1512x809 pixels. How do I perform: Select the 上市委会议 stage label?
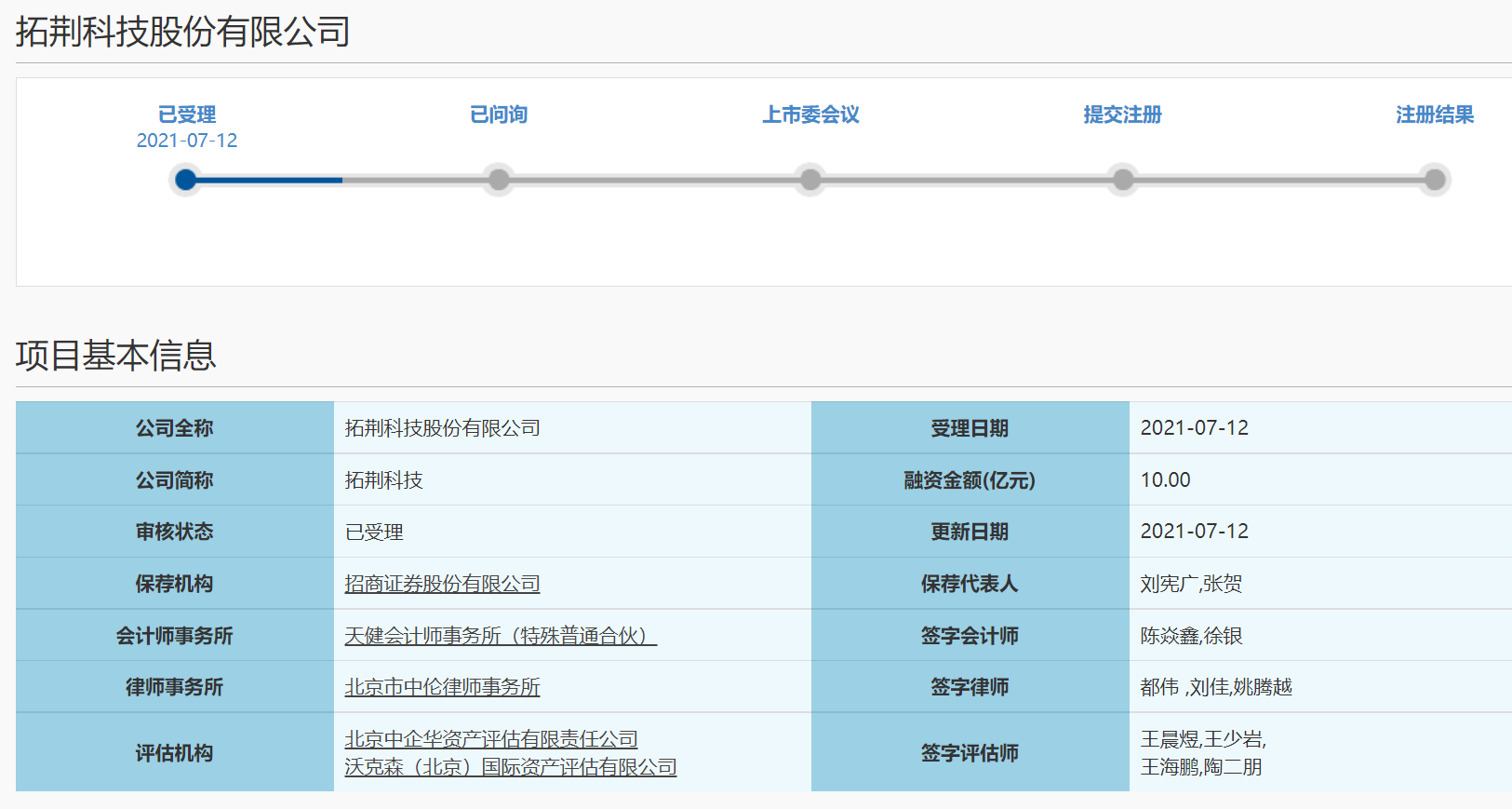tap(811, 115)
